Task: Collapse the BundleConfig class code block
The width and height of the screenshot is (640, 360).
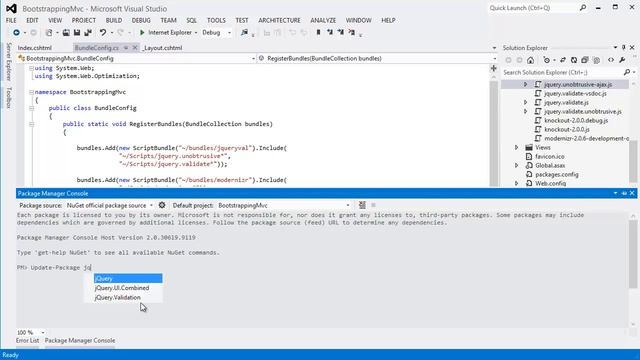Action: 31,108
